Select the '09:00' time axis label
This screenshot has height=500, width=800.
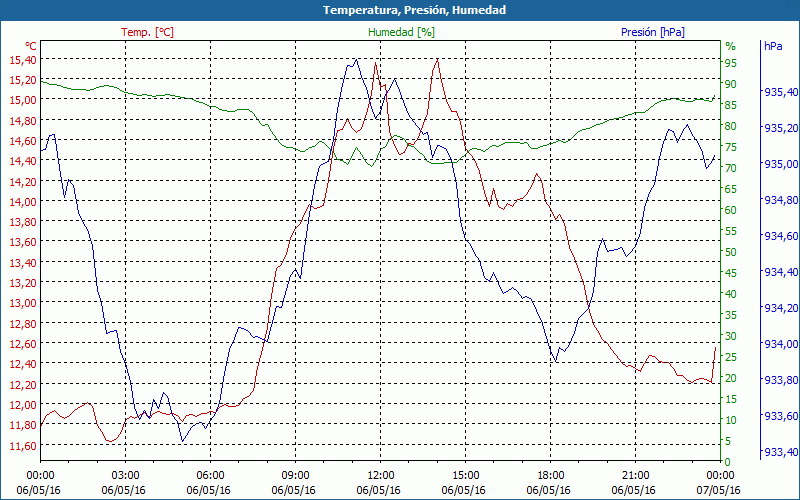[295, 476]
